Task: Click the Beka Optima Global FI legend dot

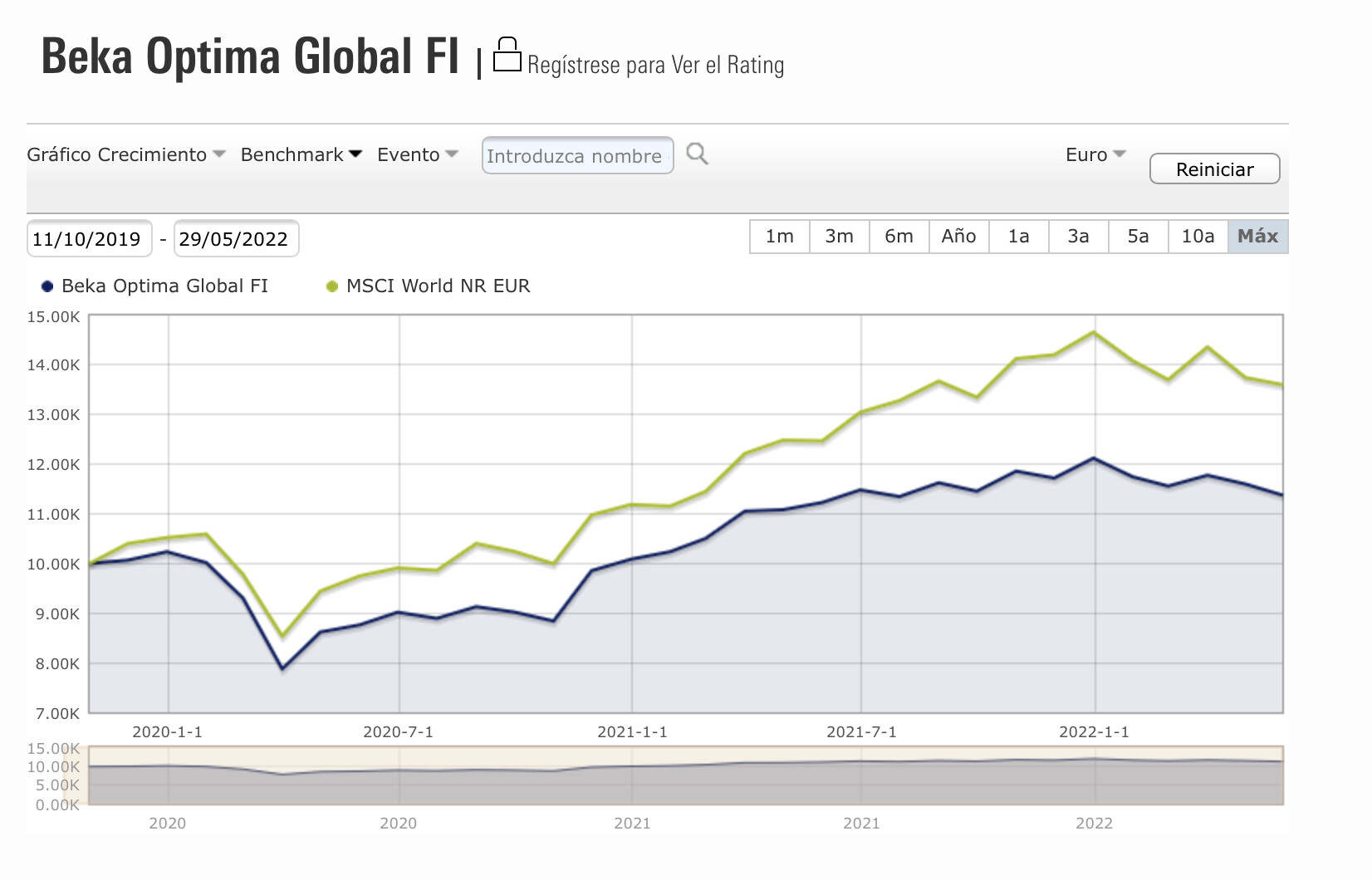Action: (47, 286)
